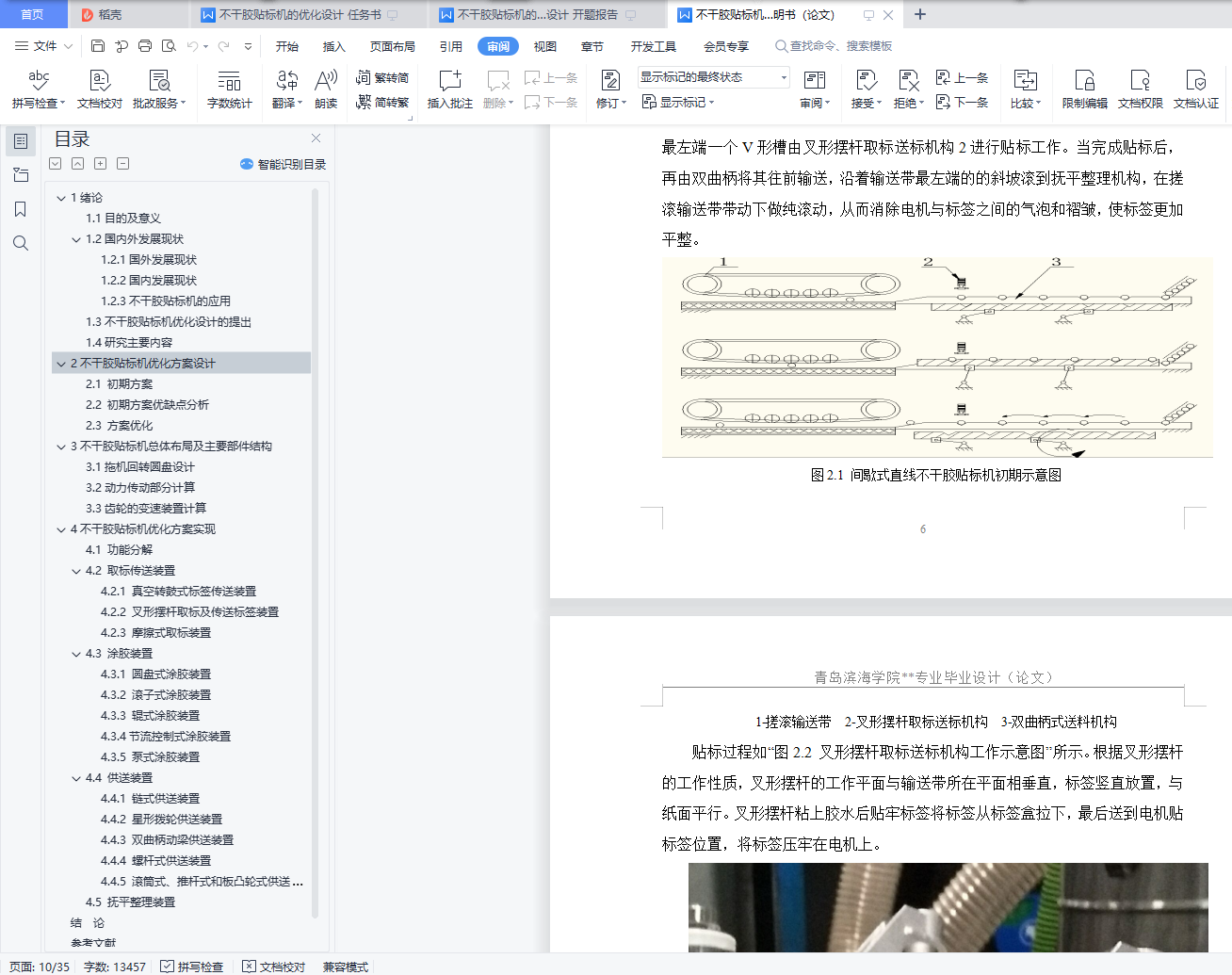Click the save icon in quick toolbar
The width and height of the screenshot is (1232, 975).
[98, 45]
